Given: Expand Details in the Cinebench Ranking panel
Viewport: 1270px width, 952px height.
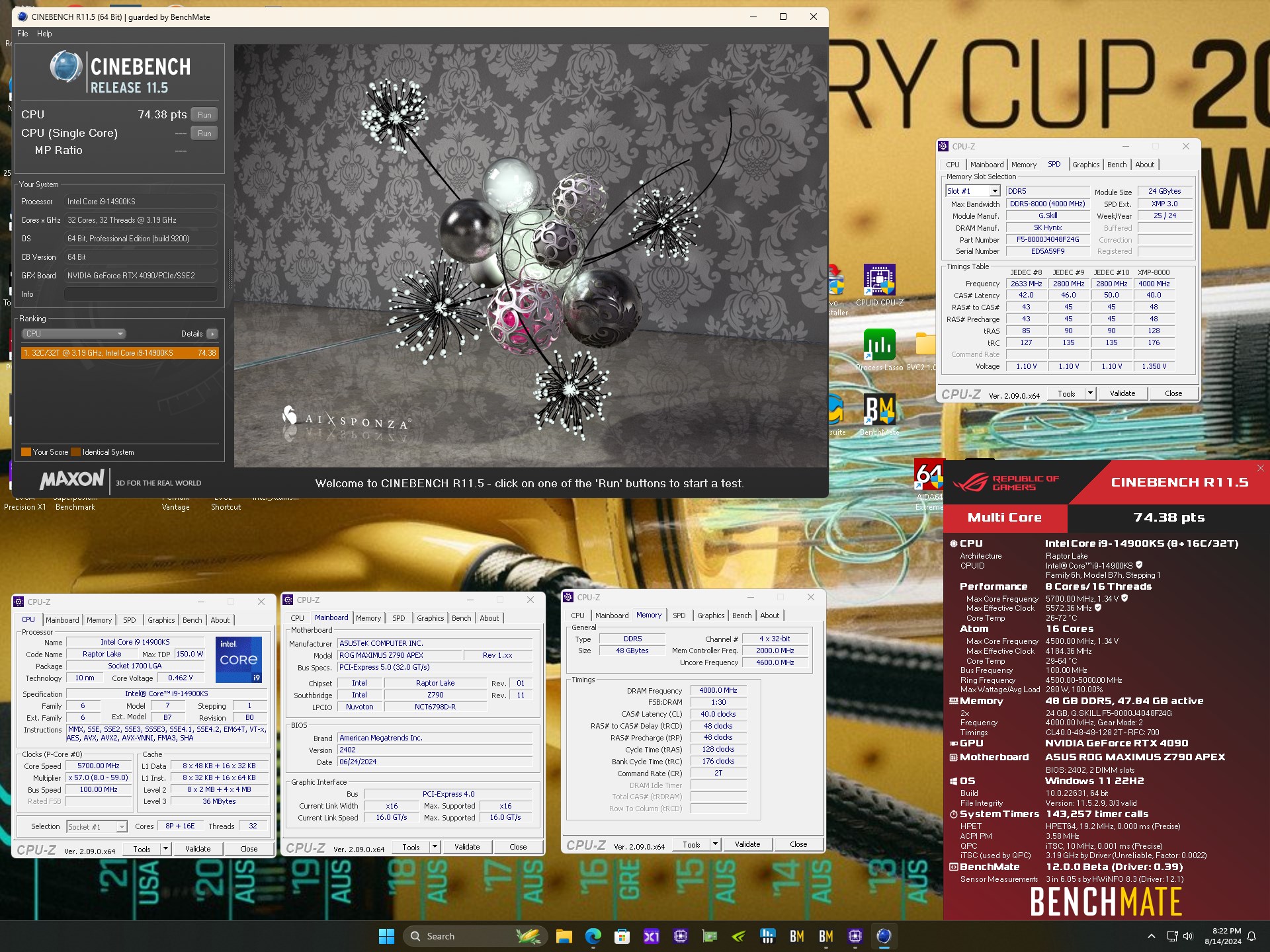Looking at the screenshot, I should click(212, 334).
